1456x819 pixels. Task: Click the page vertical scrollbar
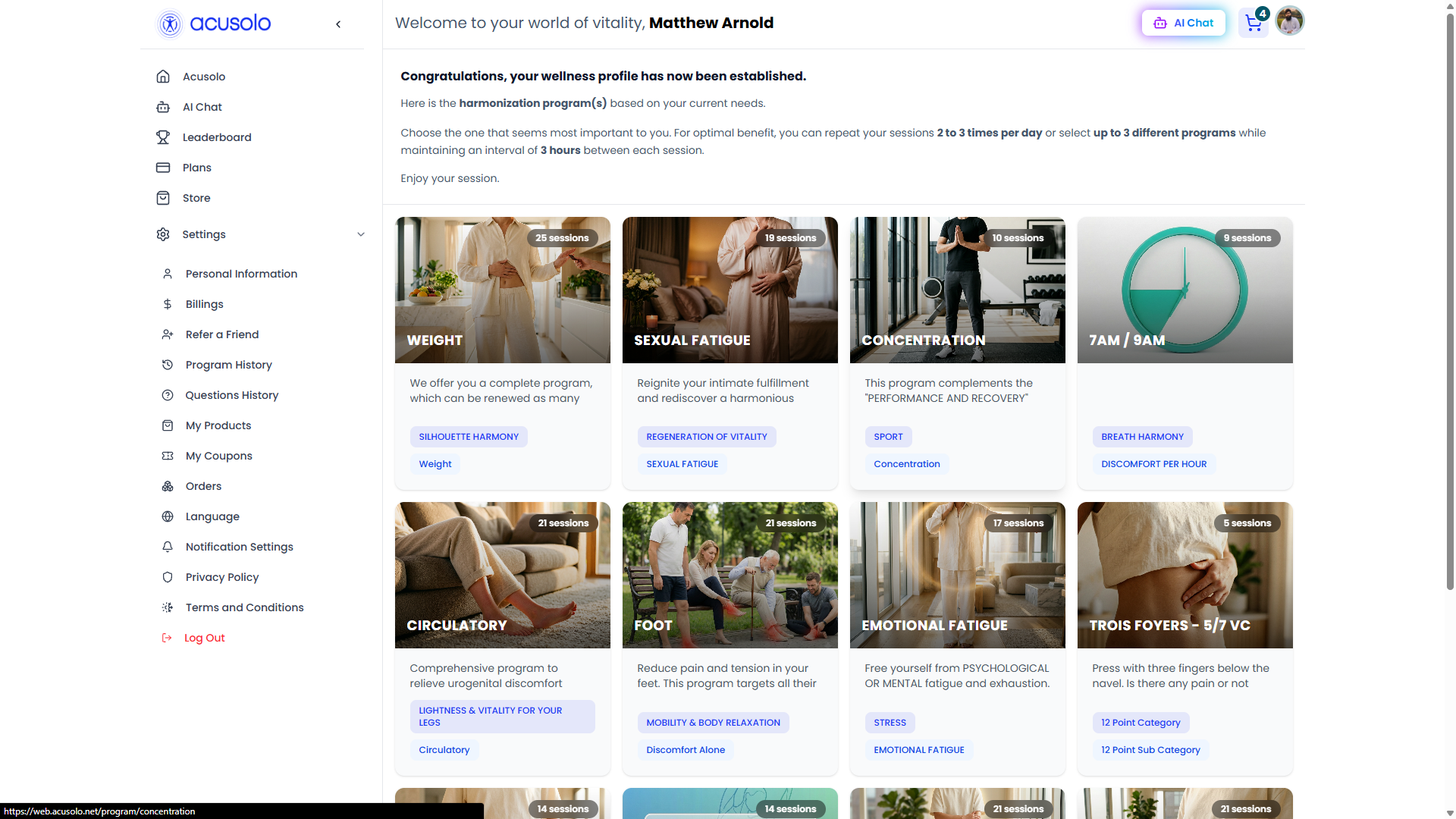tap(1450, 303)
